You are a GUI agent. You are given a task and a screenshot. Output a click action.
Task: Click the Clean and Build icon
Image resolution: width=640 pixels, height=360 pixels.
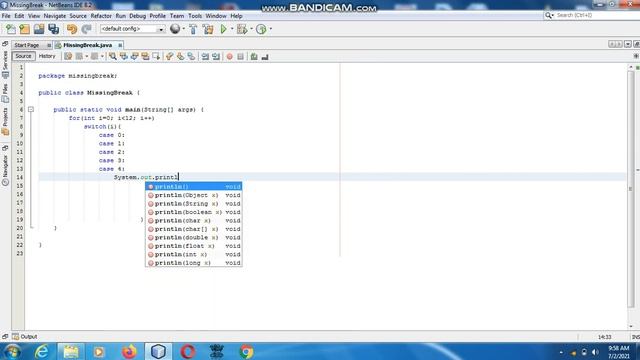(208, 29)
